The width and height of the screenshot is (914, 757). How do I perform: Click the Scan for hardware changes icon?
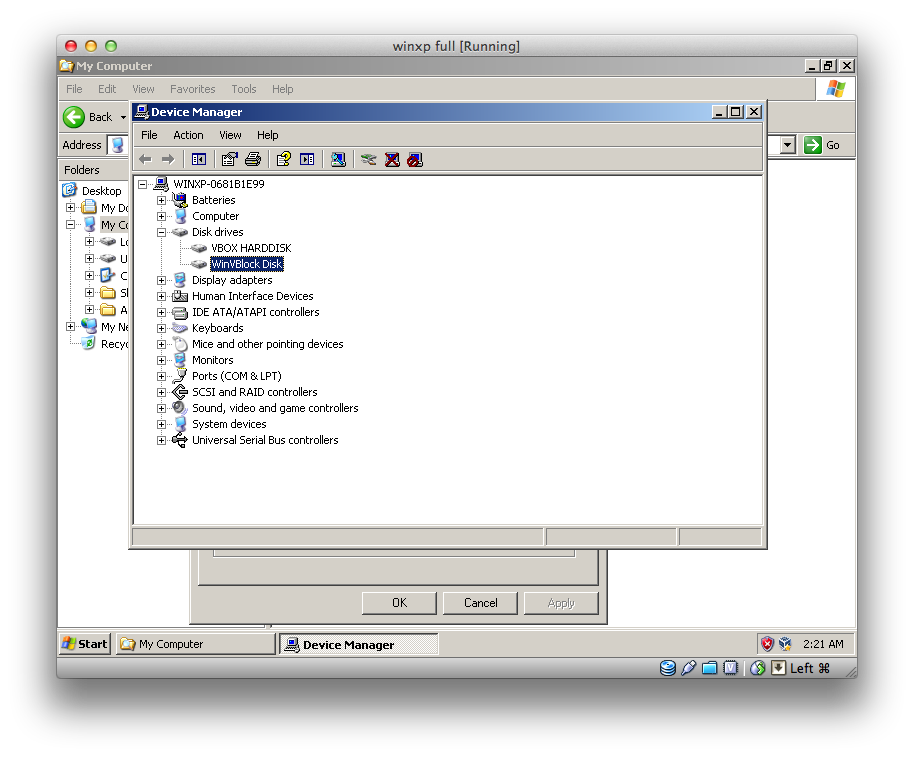click(x=338, y=159)
